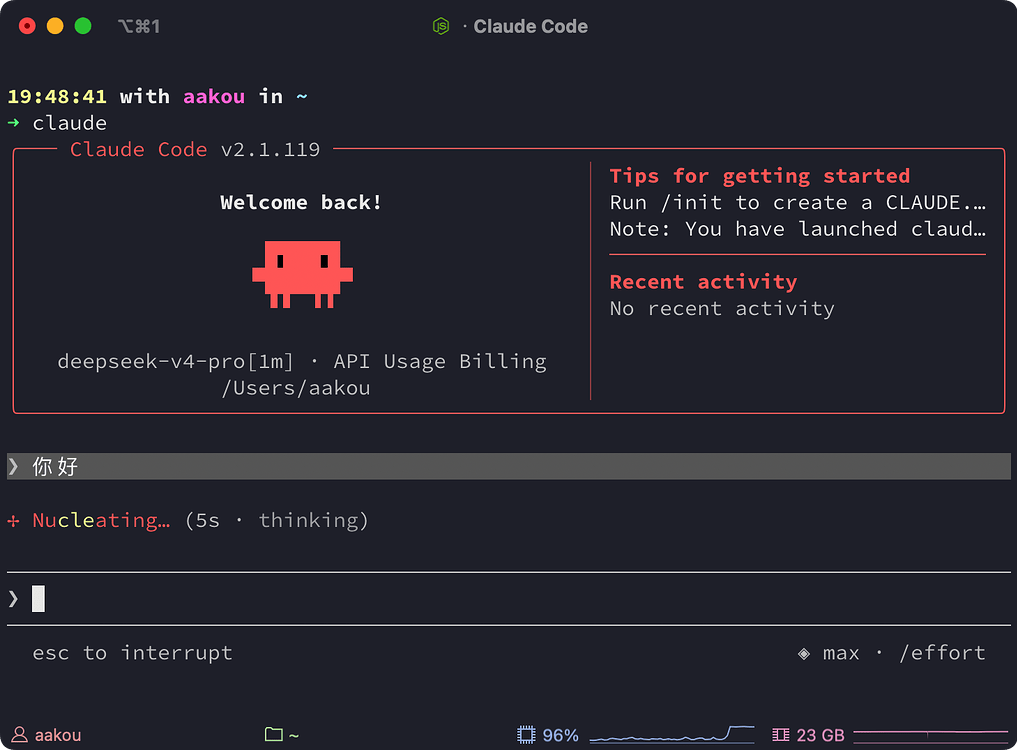Click the folder icon in status bar
This screenshot has height=750, width=1017.
tap(274, 734)
